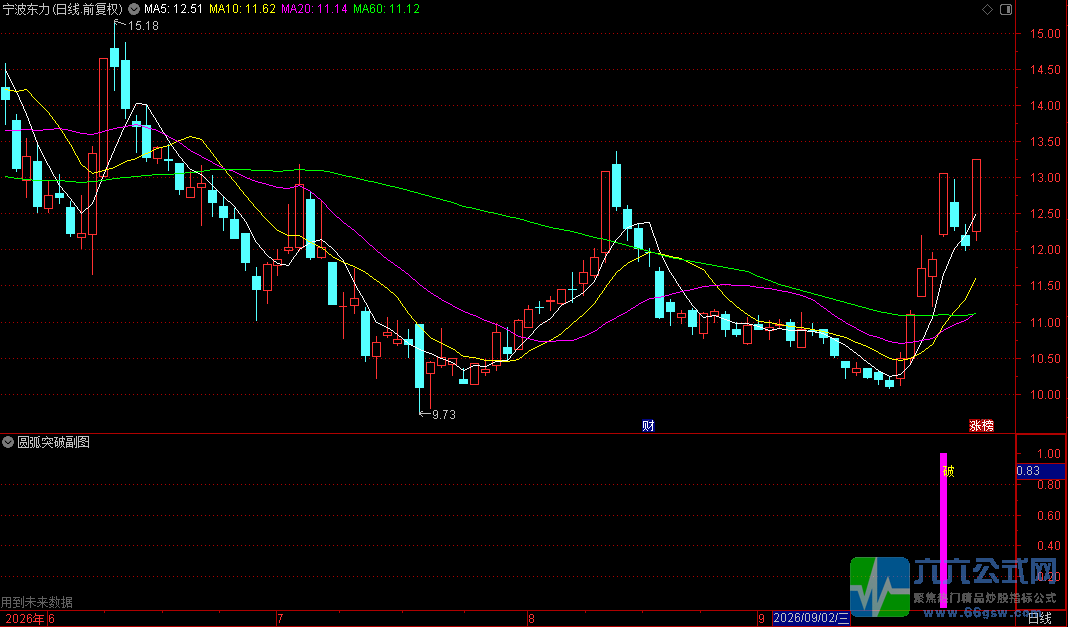The height and width of the screenshot is (627, 1068).
Task: Click the 破 breakout signal label
Action: 948,471
